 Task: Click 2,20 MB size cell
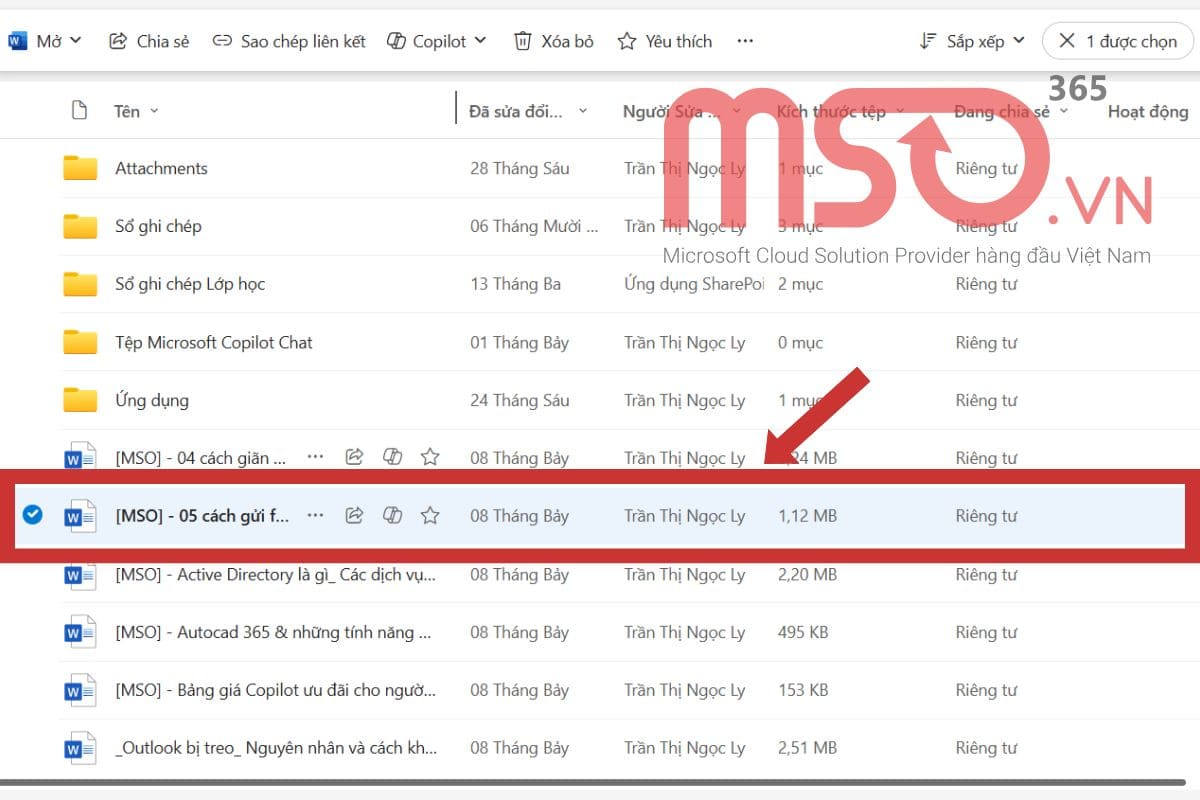pyautogui.click(x=807, y=574)
